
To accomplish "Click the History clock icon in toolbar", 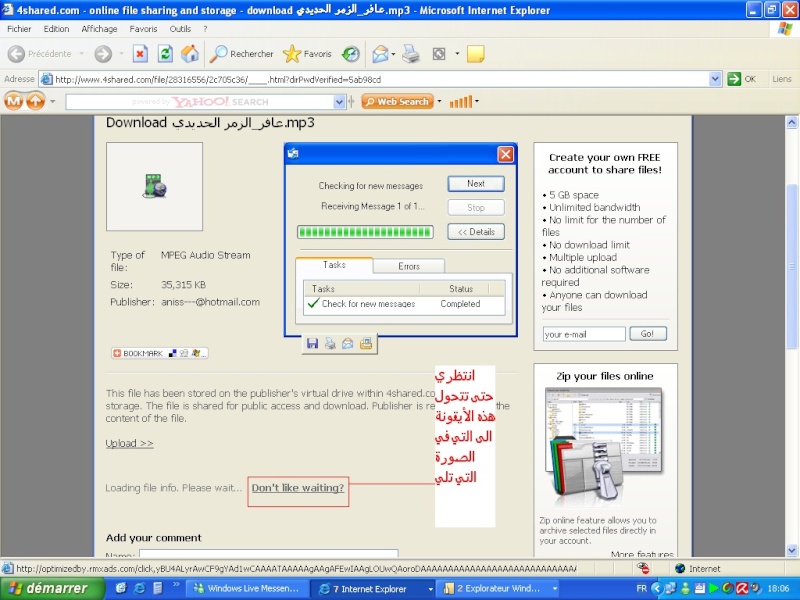I will pyautogui.click(x=351, y=54).
